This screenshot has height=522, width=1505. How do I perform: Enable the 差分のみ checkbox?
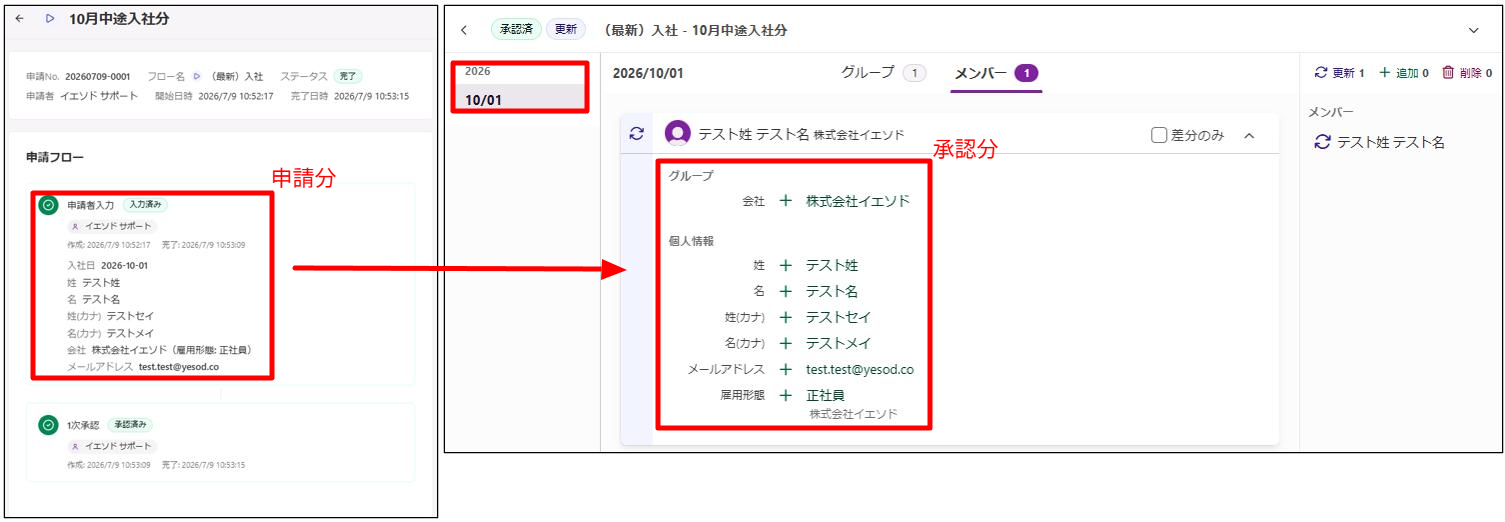(x=1160, y=135)
